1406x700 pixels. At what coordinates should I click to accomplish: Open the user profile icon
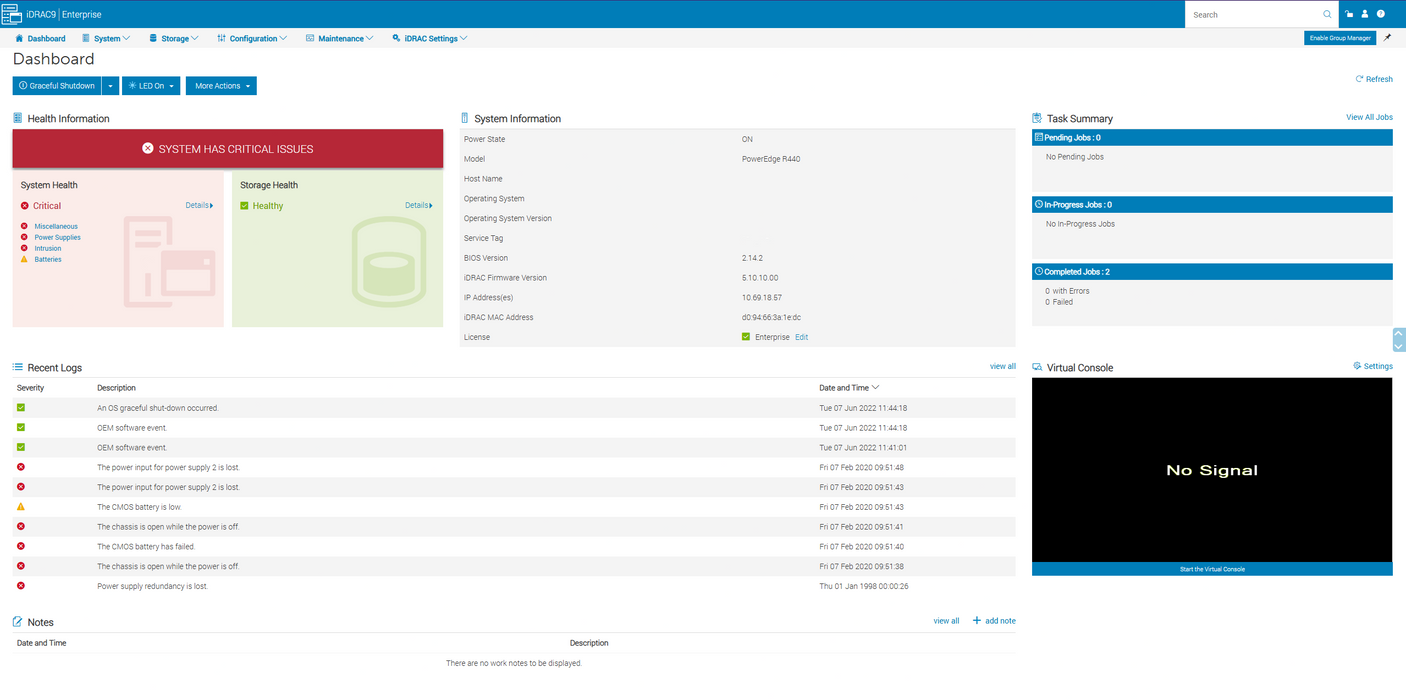point(1365,14)
